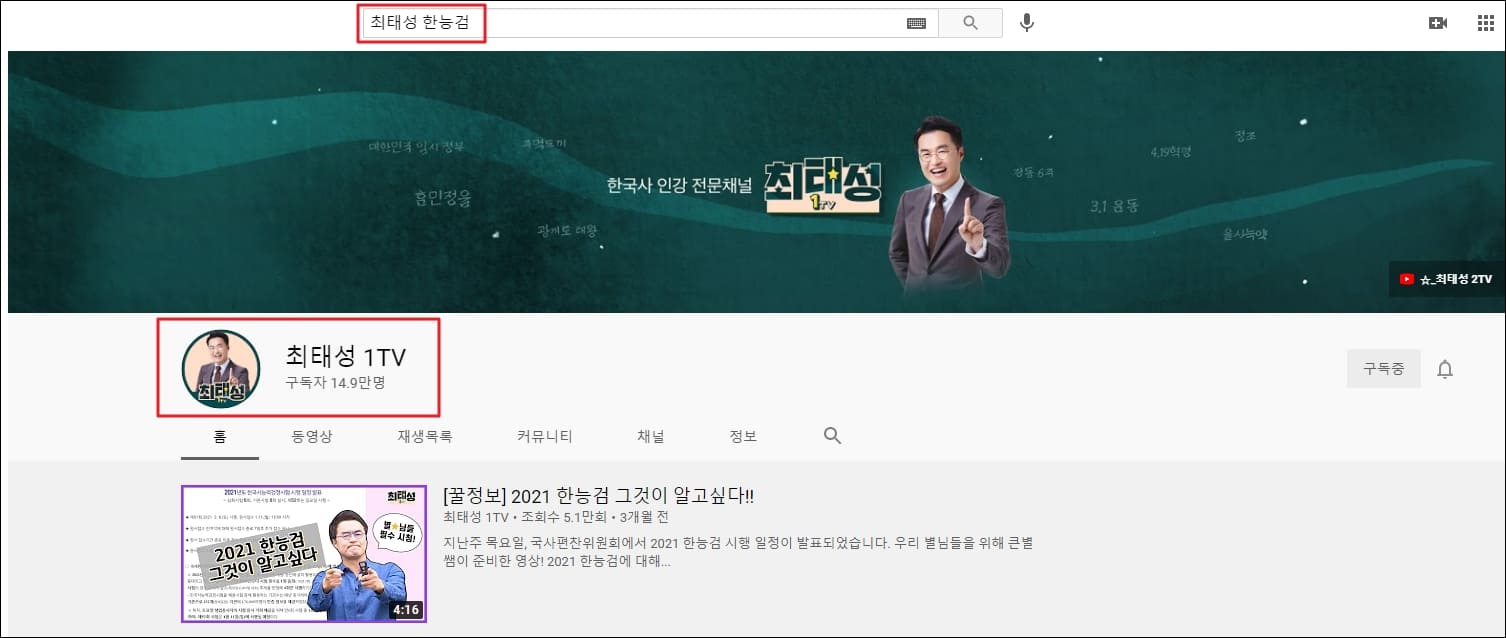Click the search field containing 최태성 한능검
This screenshot has width=1506, height=638.
coord(648,23)
